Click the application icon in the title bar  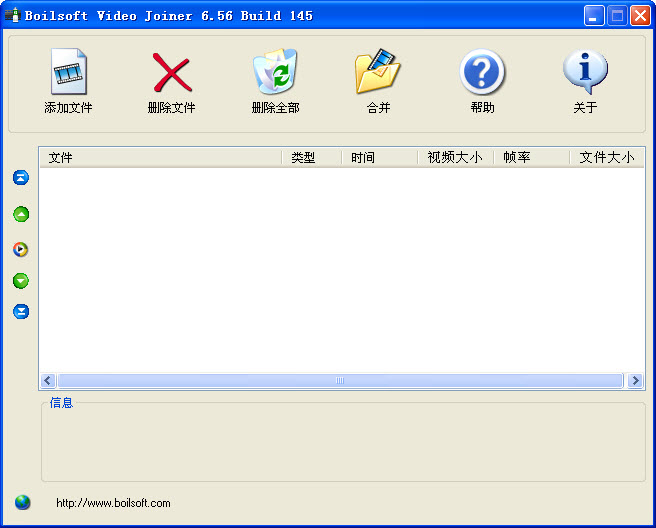click(x=13, y=15)
